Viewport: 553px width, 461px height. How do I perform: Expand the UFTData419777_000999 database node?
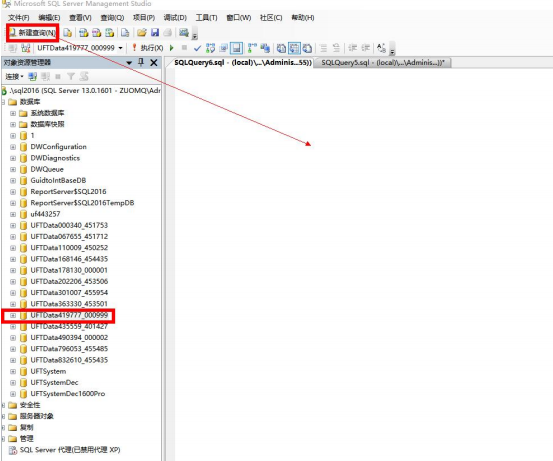[x=13, y=315]
